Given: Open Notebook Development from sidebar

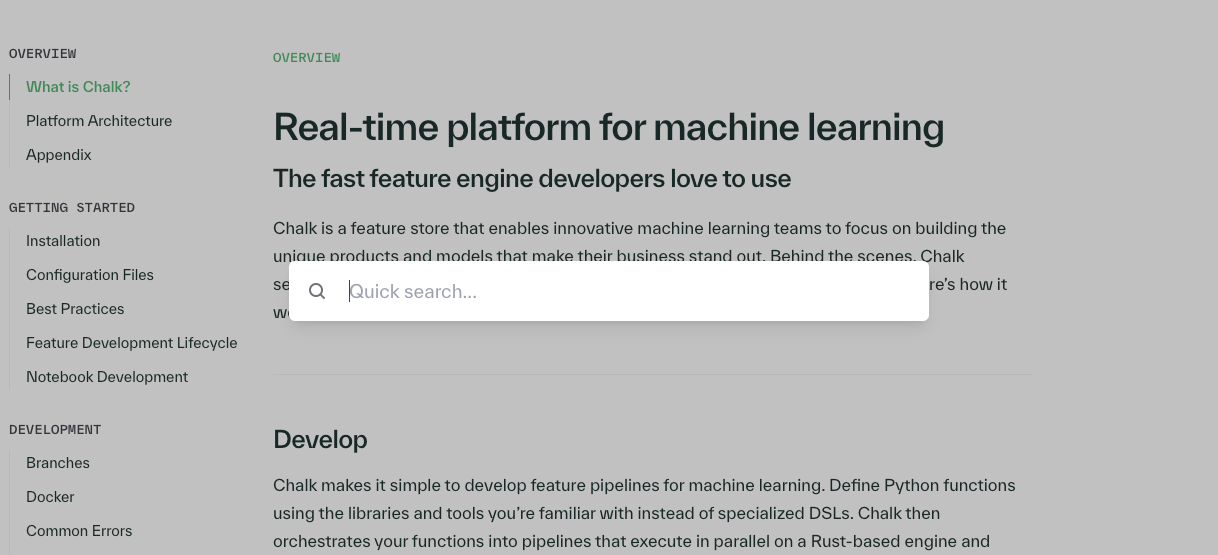Looking at the screenshot, I should click(x=107, y=377).
